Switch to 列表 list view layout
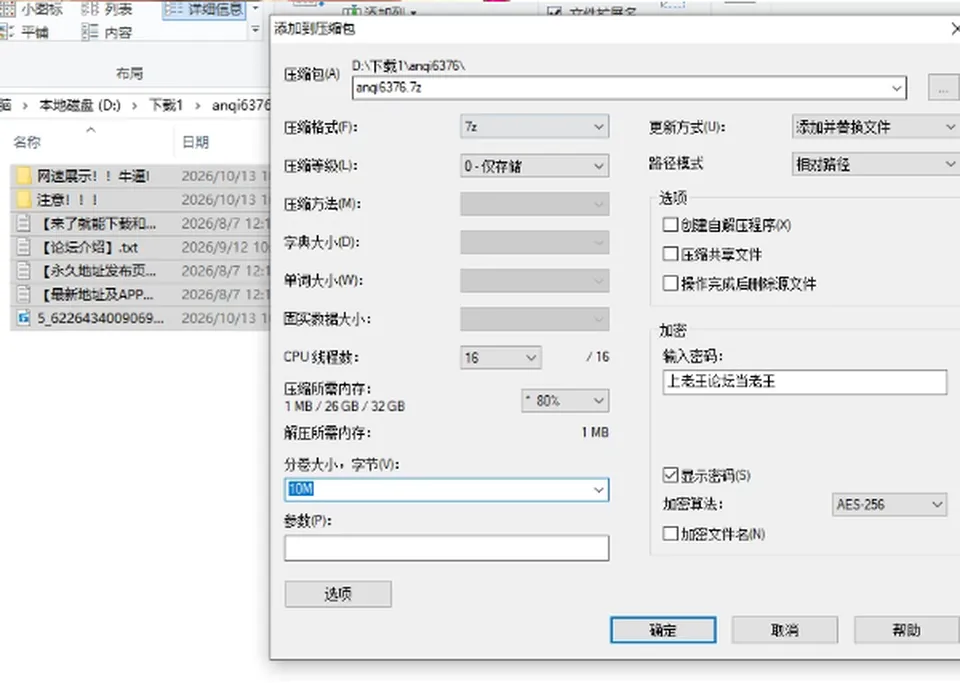 click(x=107, y=9)
